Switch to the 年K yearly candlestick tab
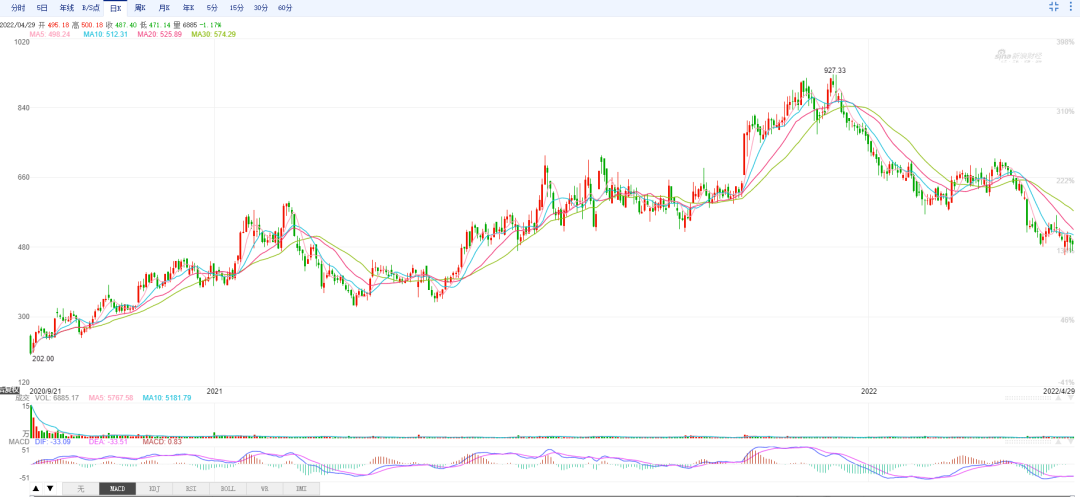This screenshot has height=497, width=1080. pyautogui.click(x=188, y=8)
